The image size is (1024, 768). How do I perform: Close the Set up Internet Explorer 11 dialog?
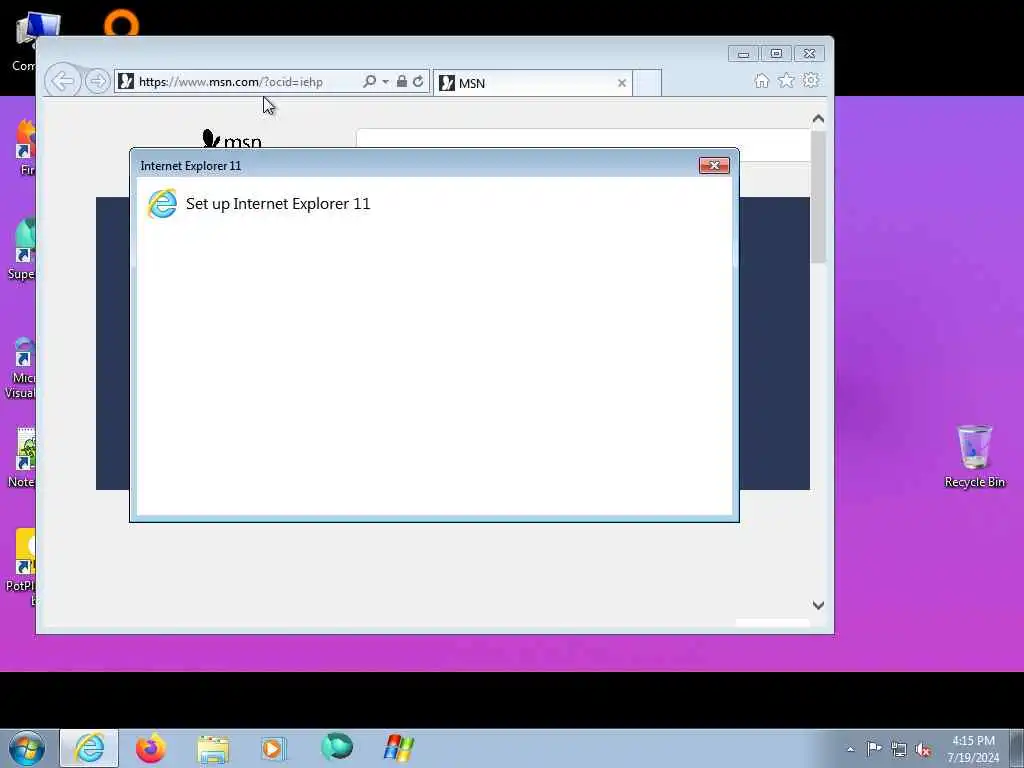click(714, 165)
